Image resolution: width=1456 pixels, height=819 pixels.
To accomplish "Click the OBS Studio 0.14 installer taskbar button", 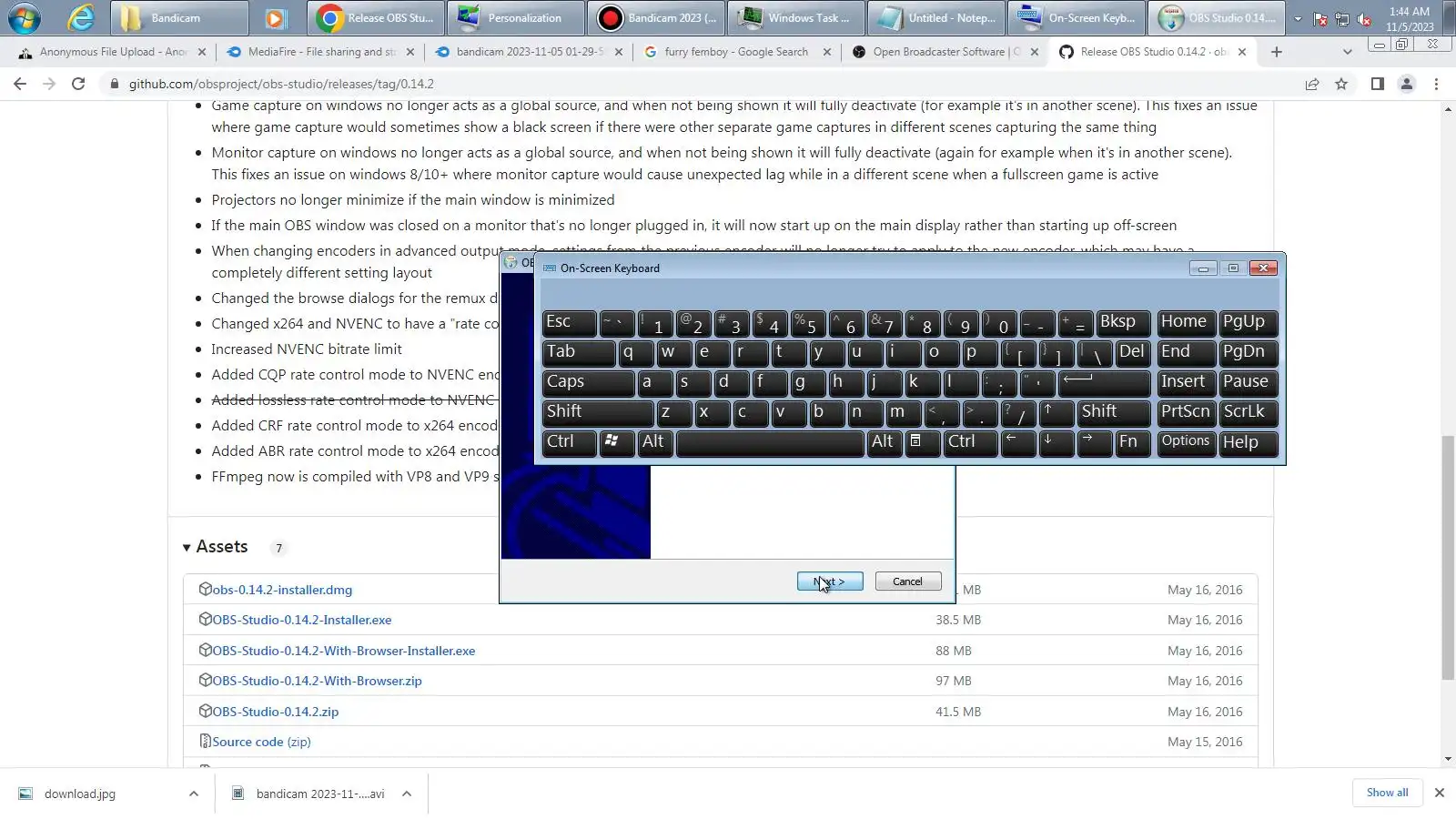I will pyautogui.click(x=1217, y=17).
